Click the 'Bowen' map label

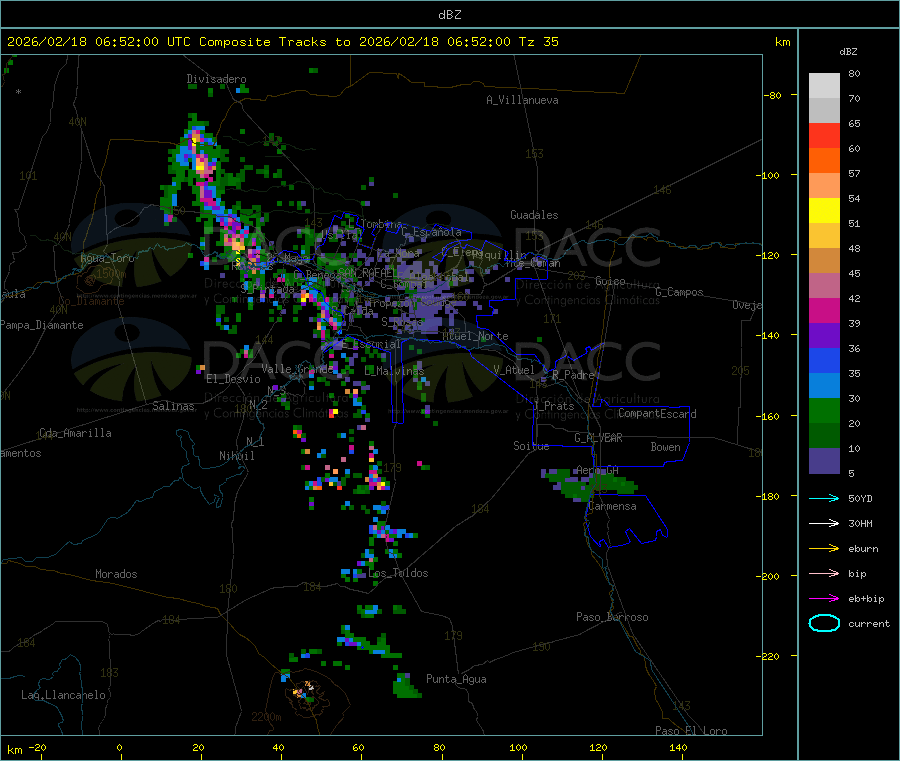click(665, 447)
